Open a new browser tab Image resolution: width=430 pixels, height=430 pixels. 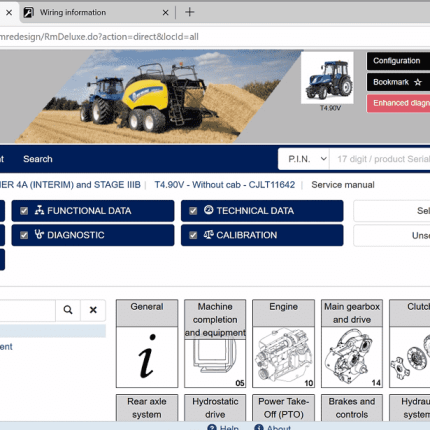190,12
